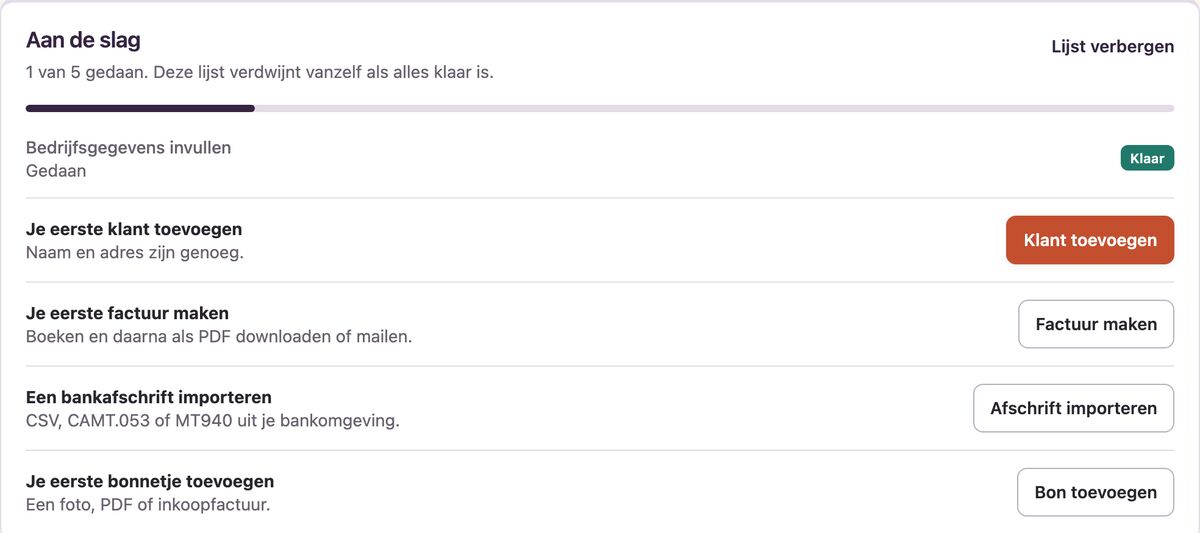1200x533 pixels.
Task: Click the Bon toevoegen button
Action: click(1096, 492)
